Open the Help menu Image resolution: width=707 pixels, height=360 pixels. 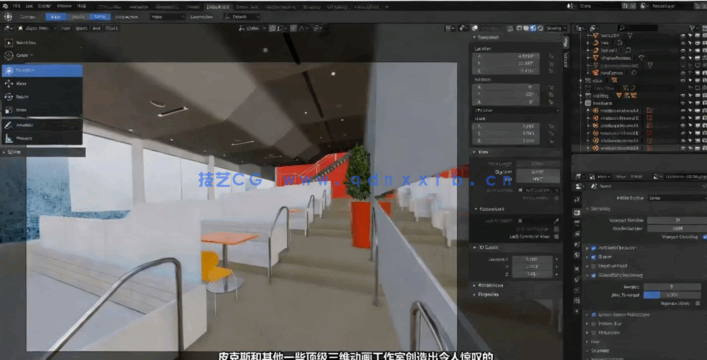[82, 6]
